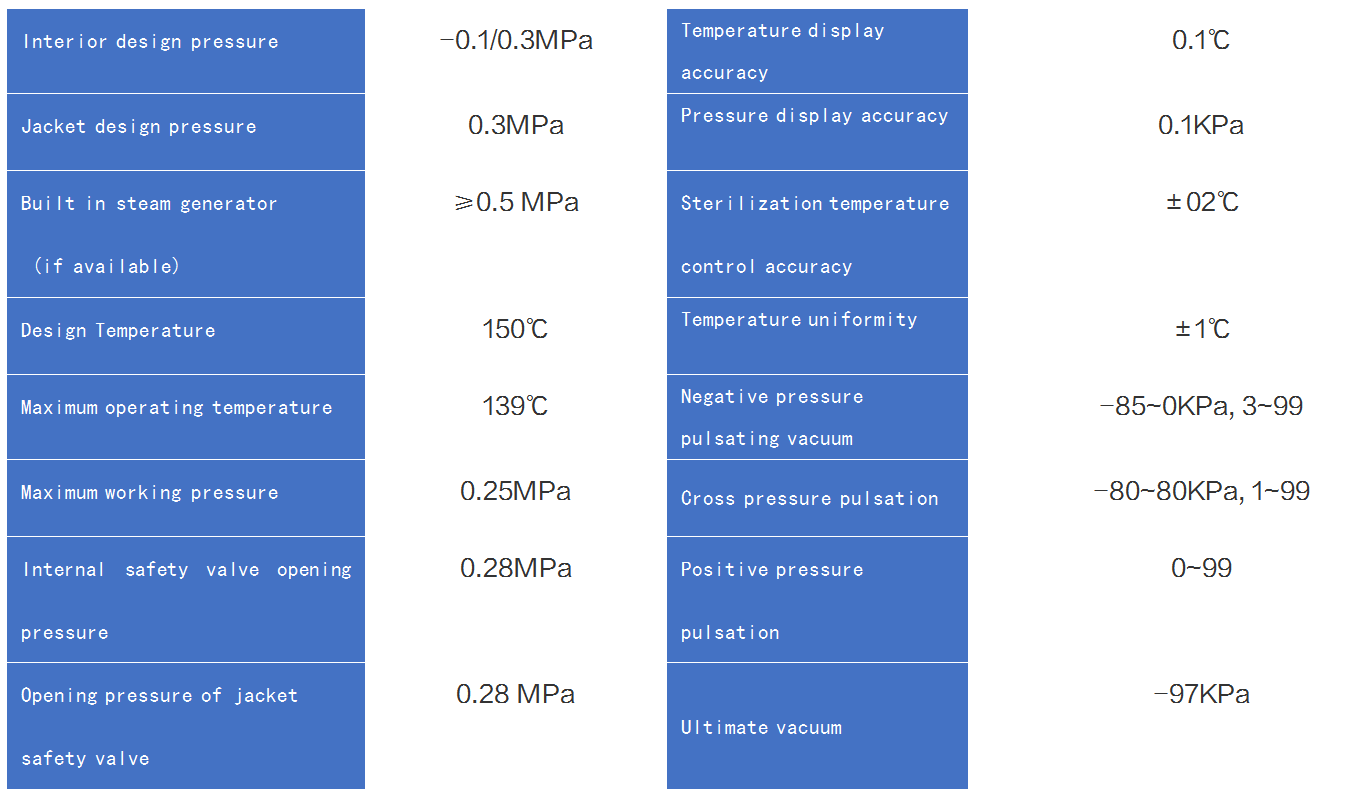This screenshot has height=801, width=1355.
Task: Click the 150℃ design temperature value
Action: [x=515, y=329]
